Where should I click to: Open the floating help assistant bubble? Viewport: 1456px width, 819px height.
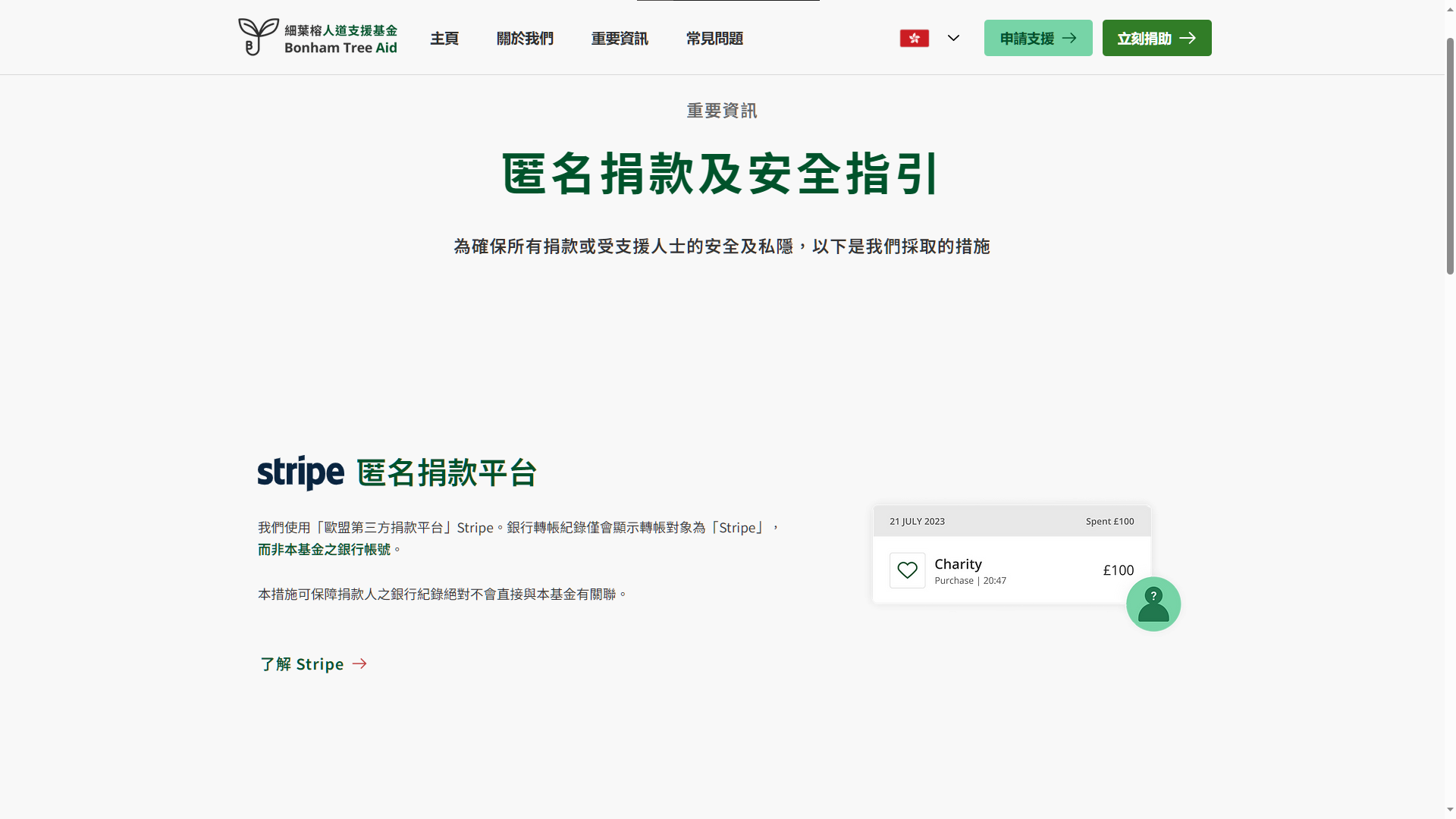tap(1153, 604)
